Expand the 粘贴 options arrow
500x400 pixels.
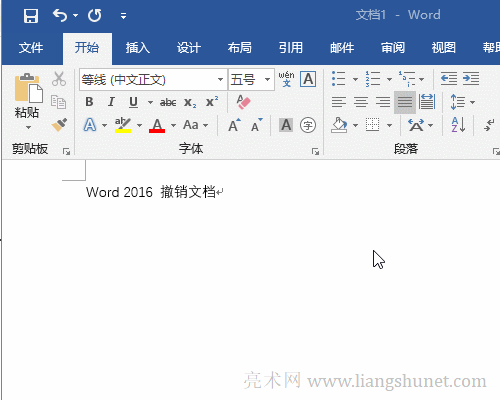(28, 127)
